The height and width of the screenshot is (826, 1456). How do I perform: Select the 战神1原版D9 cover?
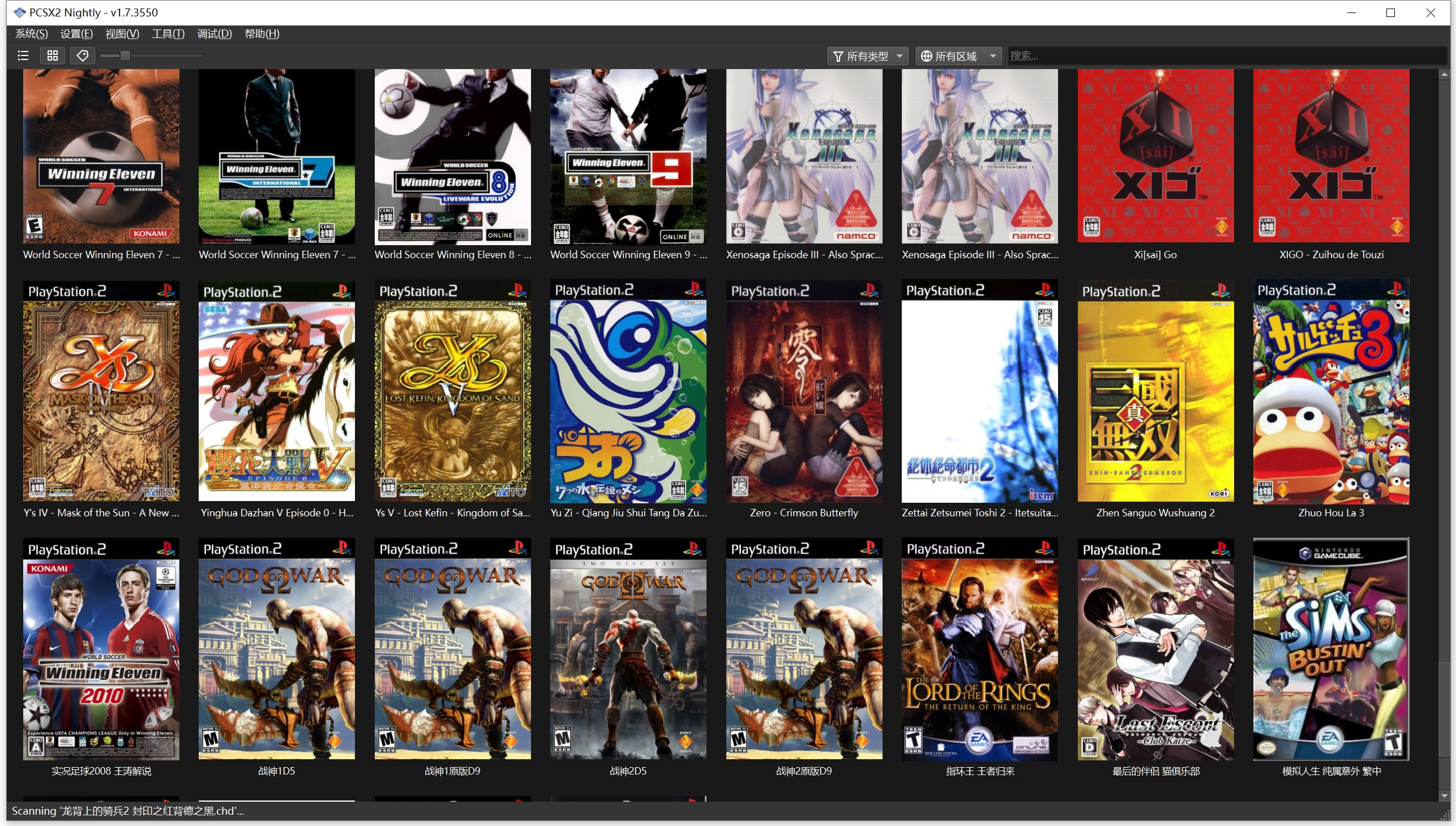click(453, 649)
